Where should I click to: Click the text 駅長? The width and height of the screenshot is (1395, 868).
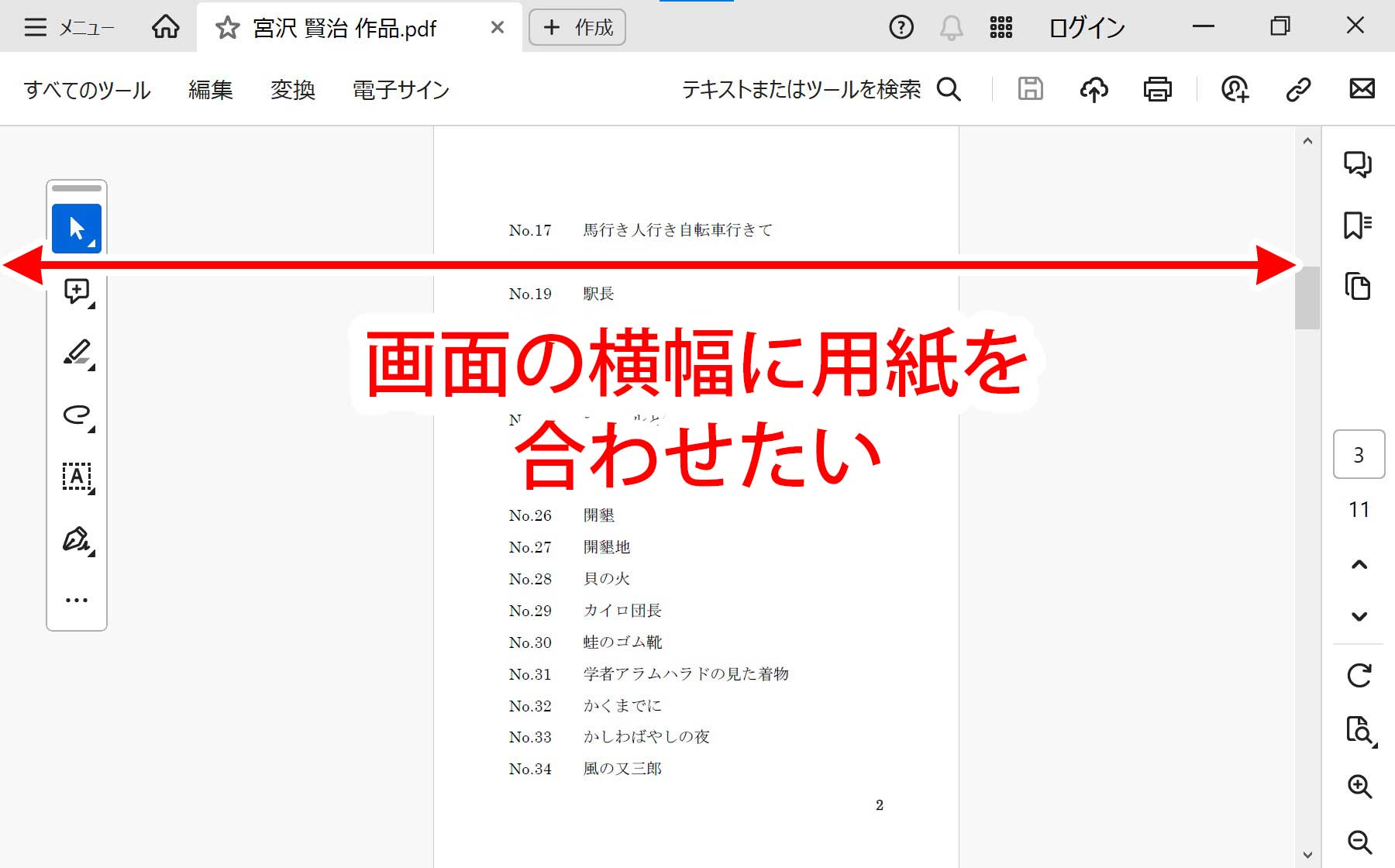(x=598, y=294)
